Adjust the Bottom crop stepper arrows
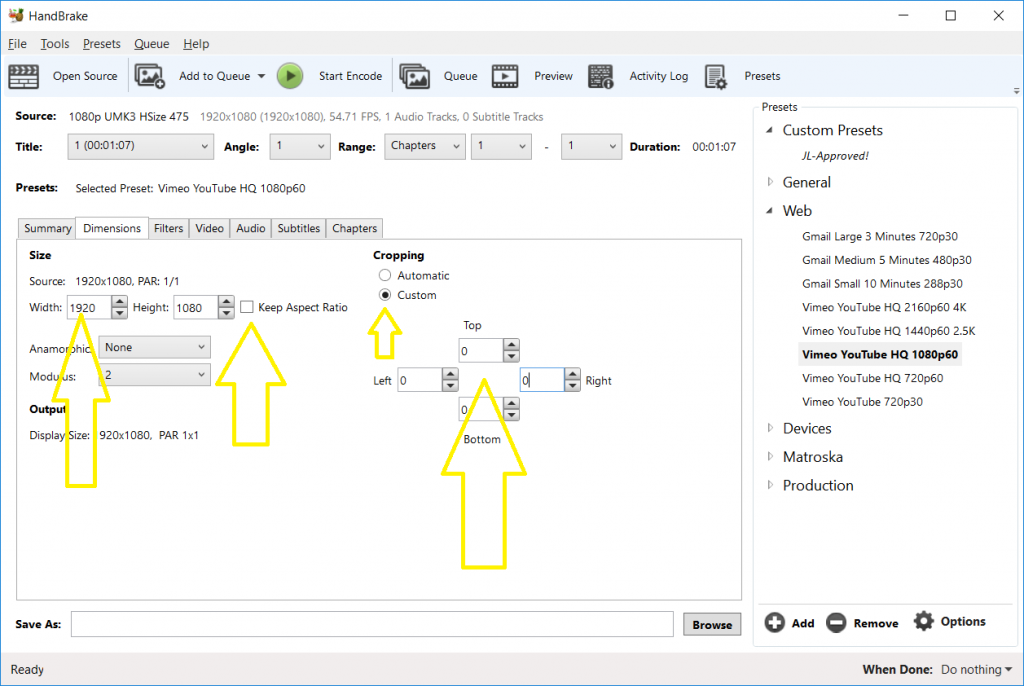Screen dimensions: 1024x686 (x=511, y=410)
